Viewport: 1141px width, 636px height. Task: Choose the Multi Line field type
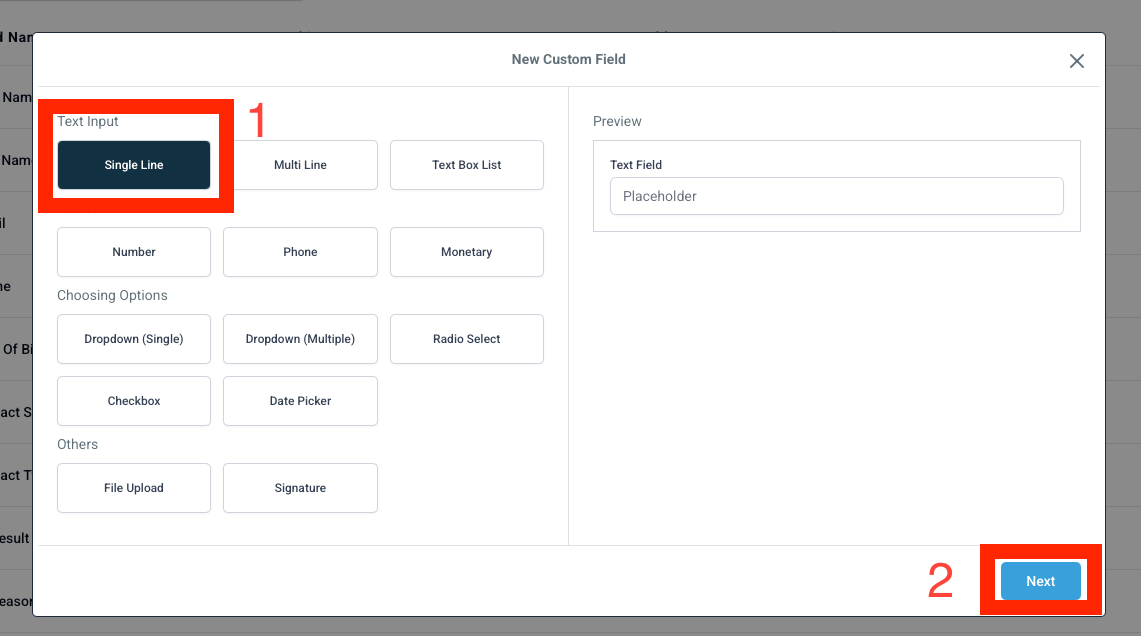pyautogui.click(x=300, y=165)
